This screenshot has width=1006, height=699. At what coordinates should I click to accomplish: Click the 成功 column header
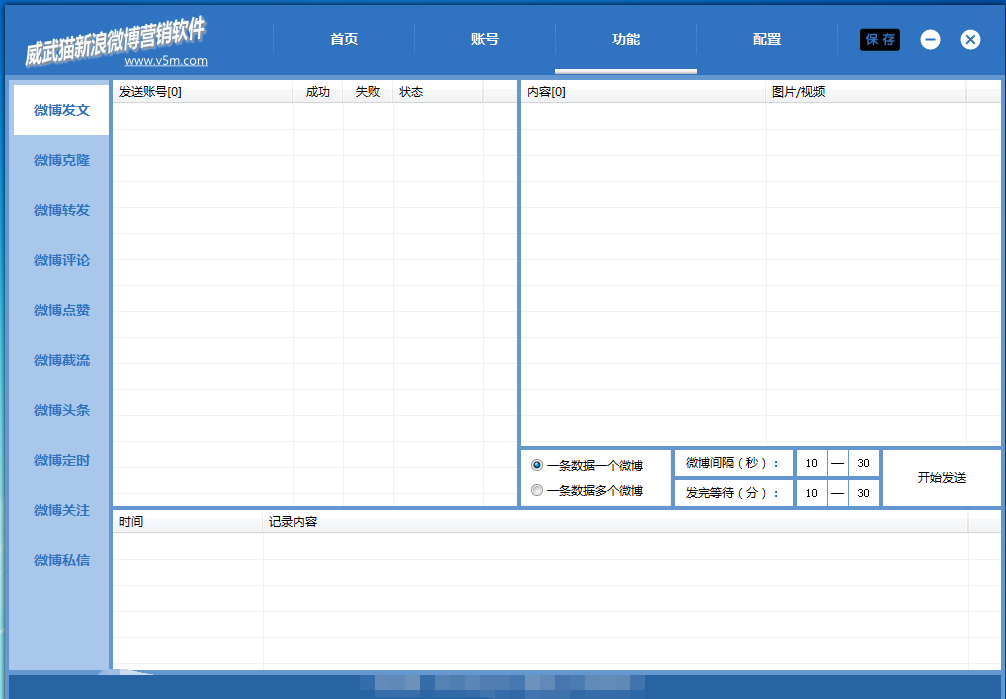tap(318, 92)
